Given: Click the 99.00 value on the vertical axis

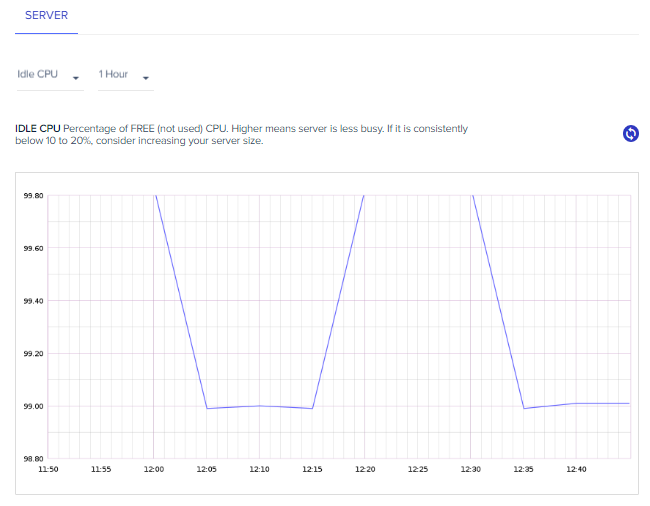Looking at the screenshot, I should 33,406.
